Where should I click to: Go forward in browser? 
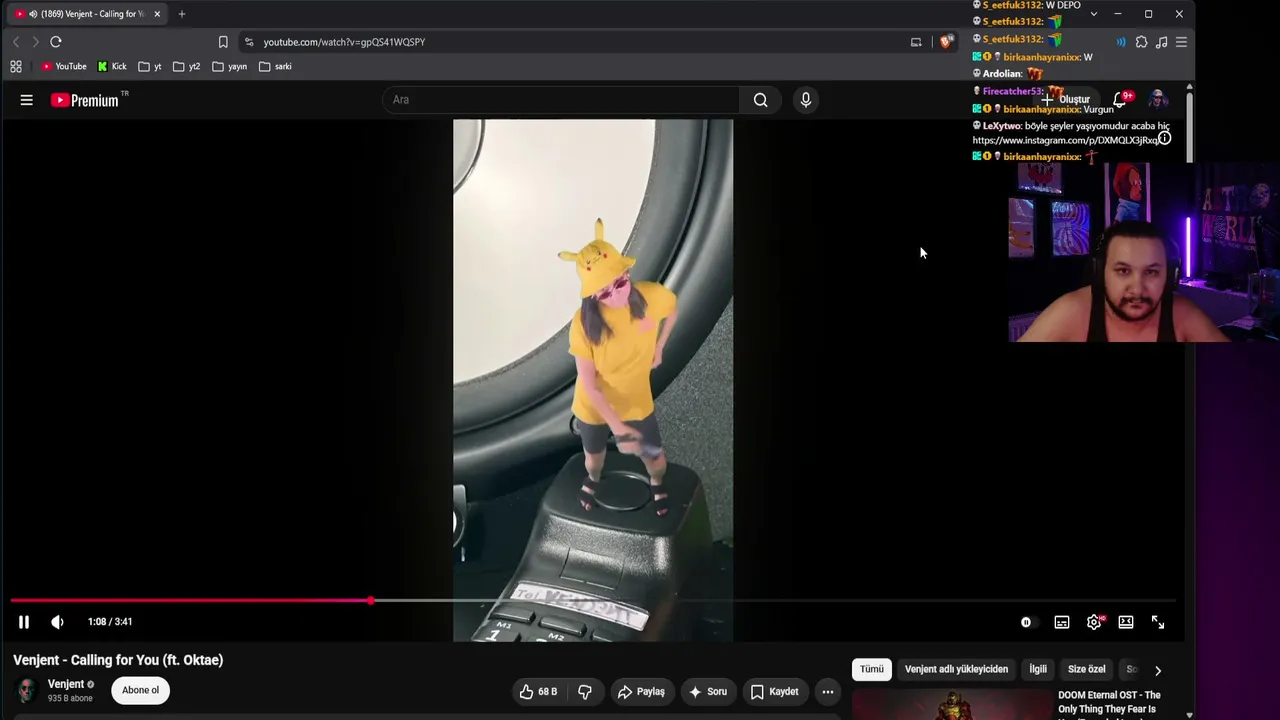pyautogui.click(x=35, y=42)
